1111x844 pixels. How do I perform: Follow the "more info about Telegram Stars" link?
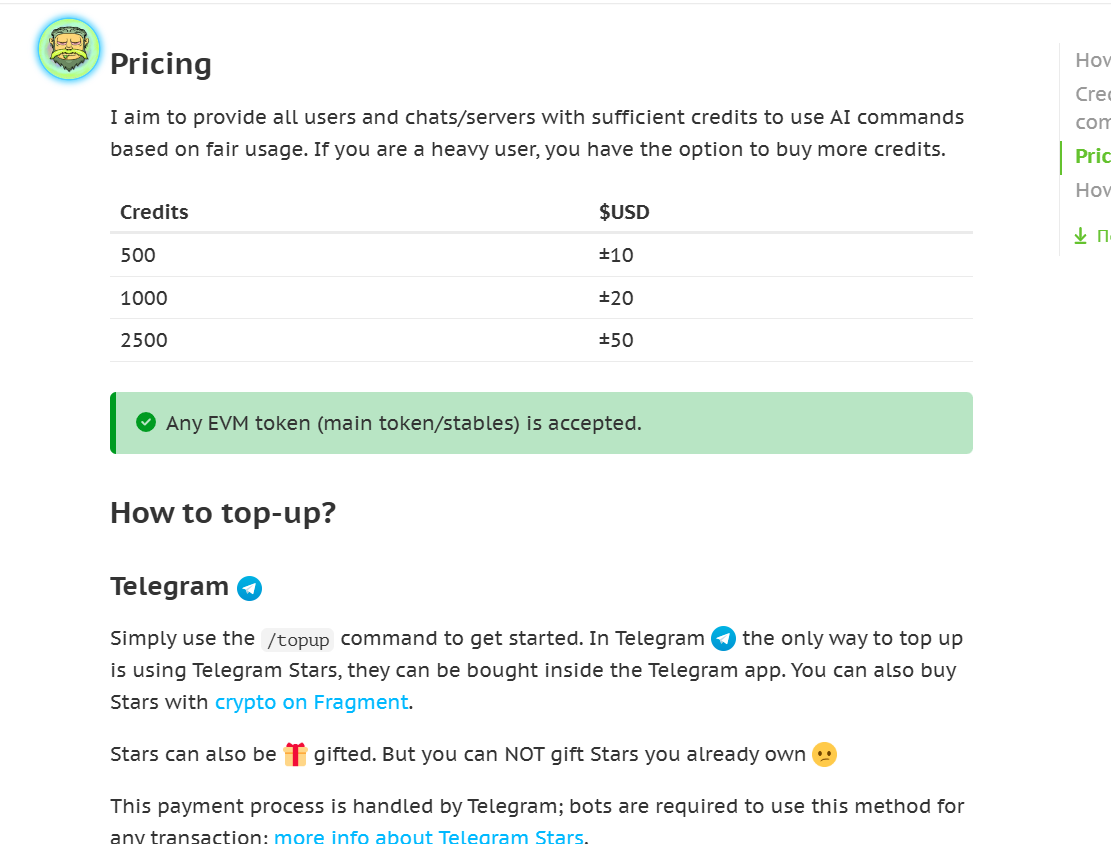tap(428, 837)
